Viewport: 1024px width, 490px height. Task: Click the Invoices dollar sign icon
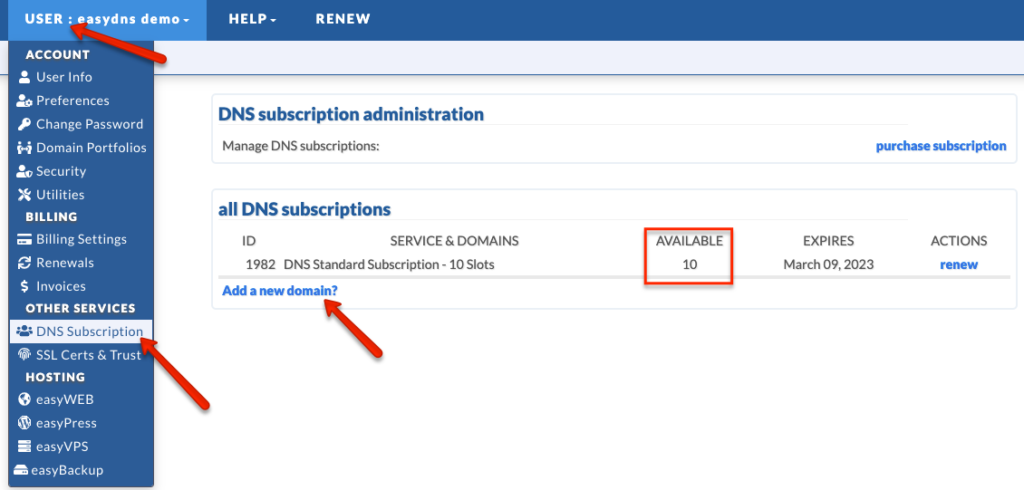coord(24,286)
